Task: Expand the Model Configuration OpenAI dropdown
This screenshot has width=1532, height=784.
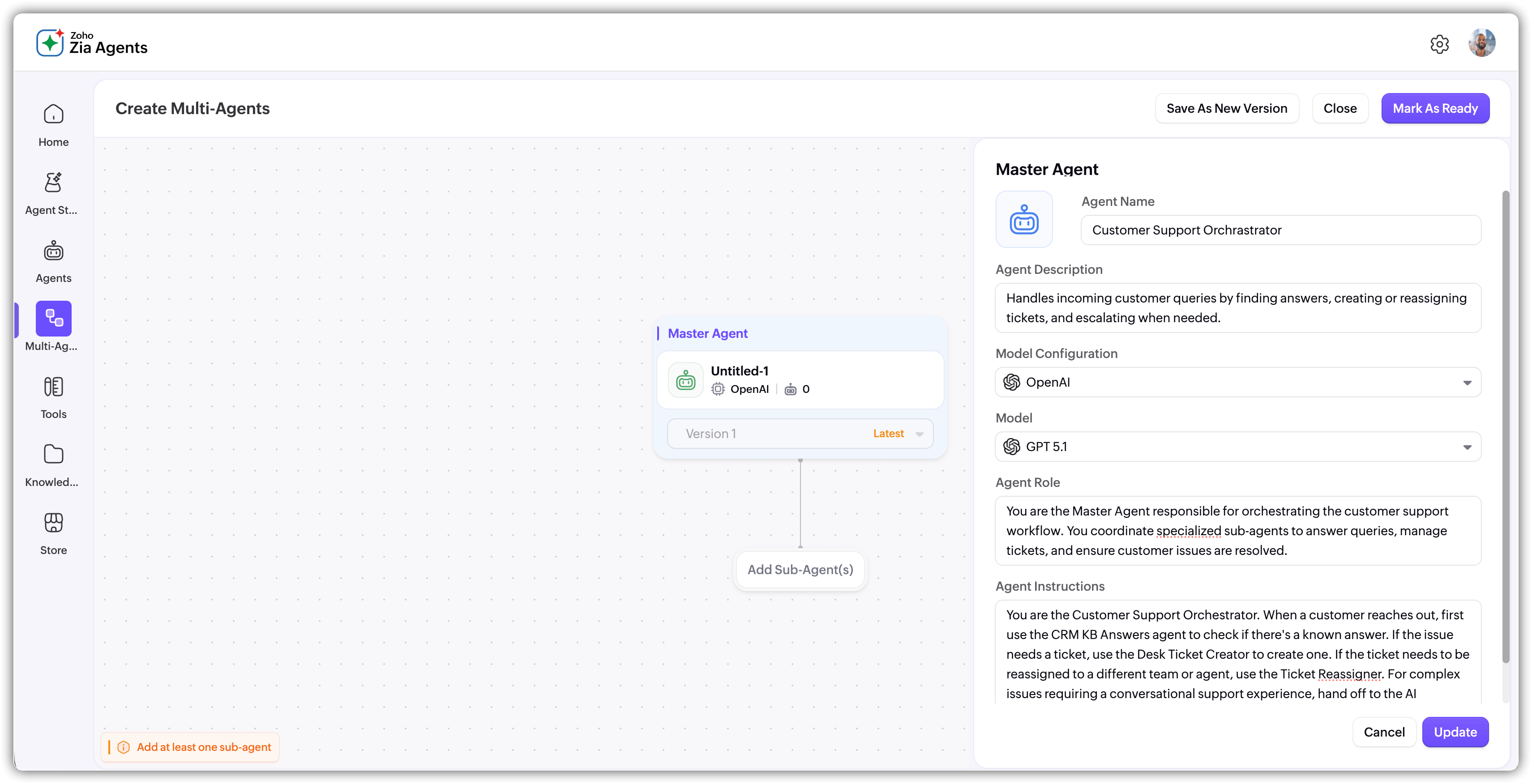Action: click(1237, 382)
